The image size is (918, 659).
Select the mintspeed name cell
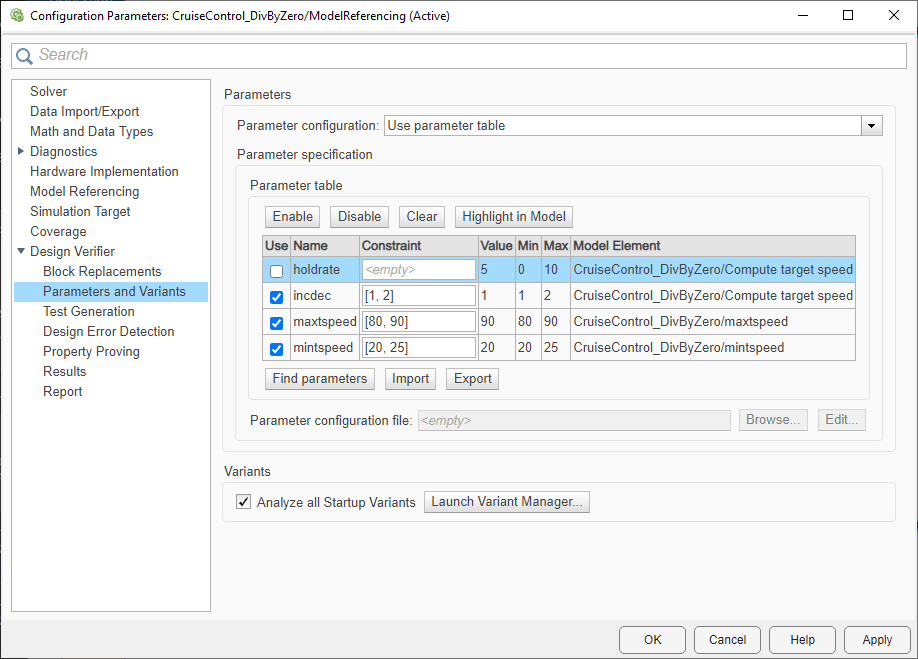tap(325, 348)
